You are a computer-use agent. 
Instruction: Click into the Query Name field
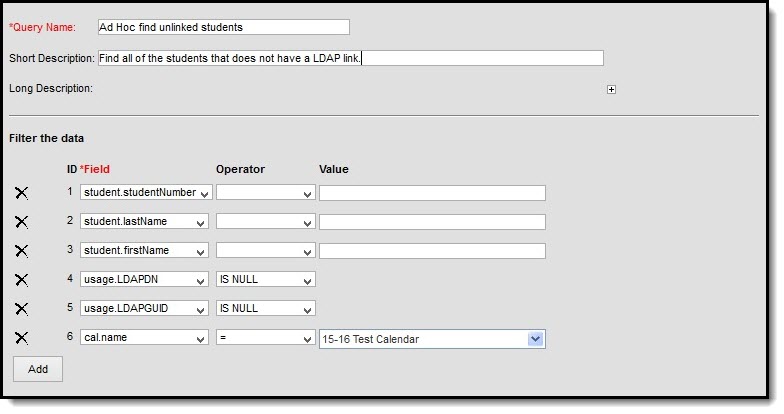click(x=224, y=27)
